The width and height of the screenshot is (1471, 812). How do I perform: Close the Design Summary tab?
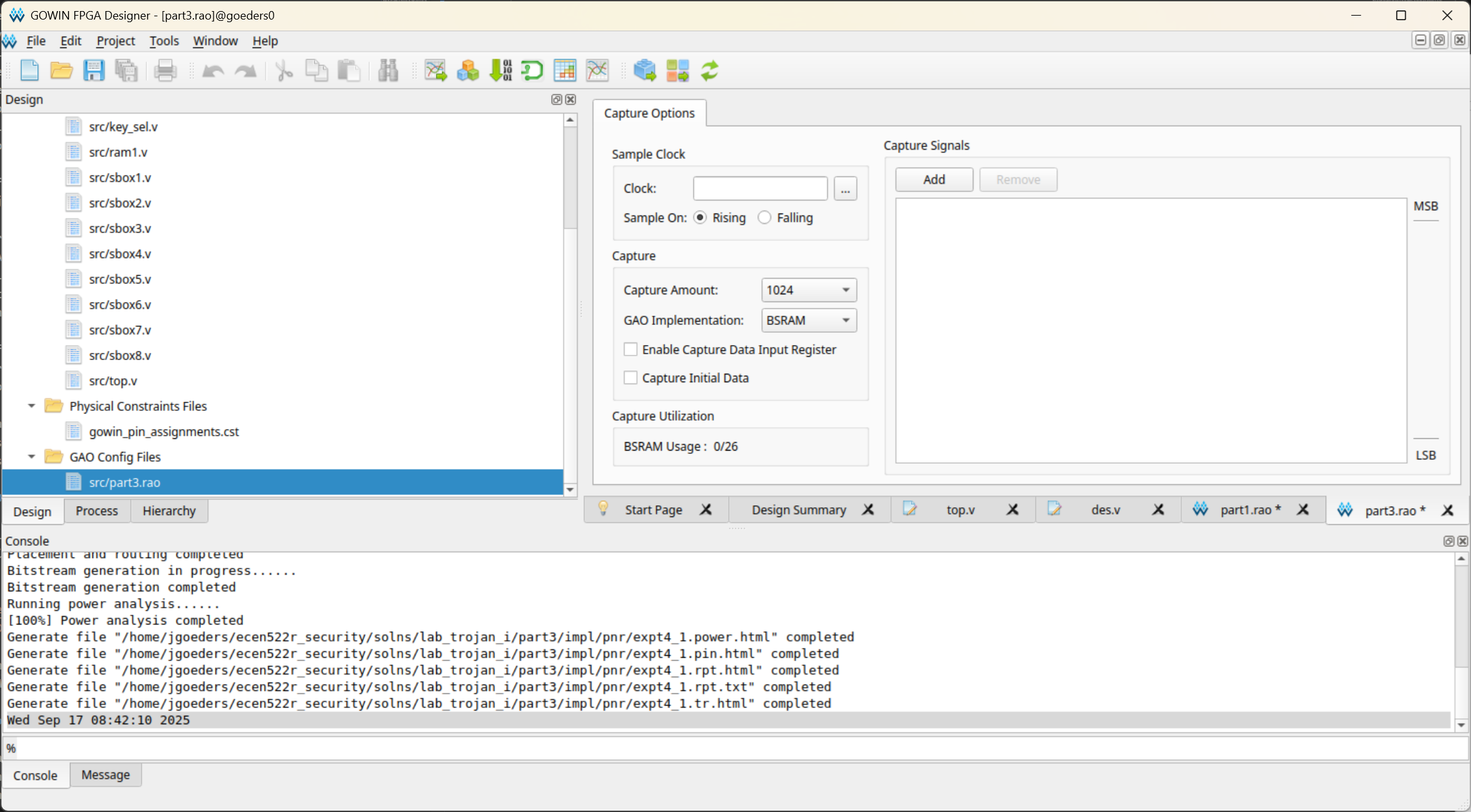pos(868,510)
